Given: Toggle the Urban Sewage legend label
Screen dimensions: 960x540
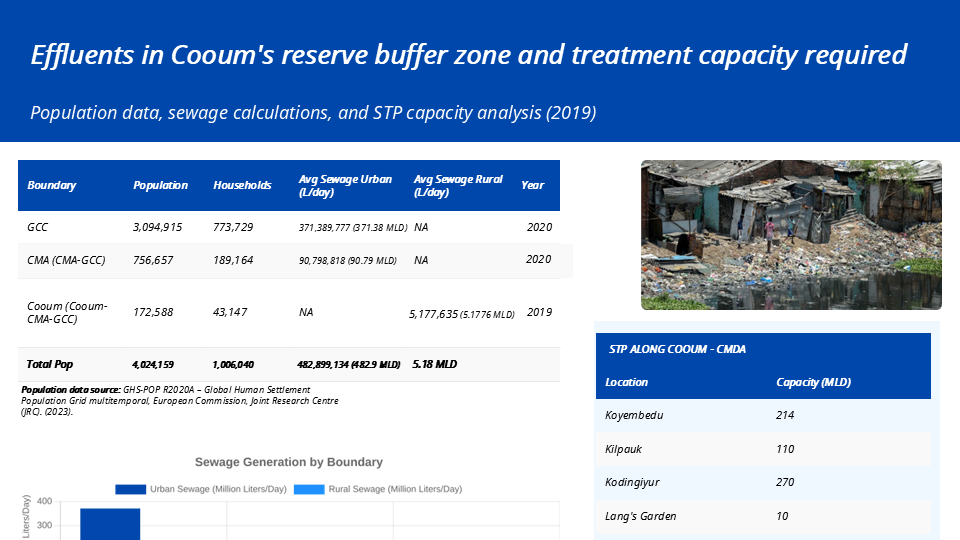Looking at the screenshot, I should click(218, 489).
